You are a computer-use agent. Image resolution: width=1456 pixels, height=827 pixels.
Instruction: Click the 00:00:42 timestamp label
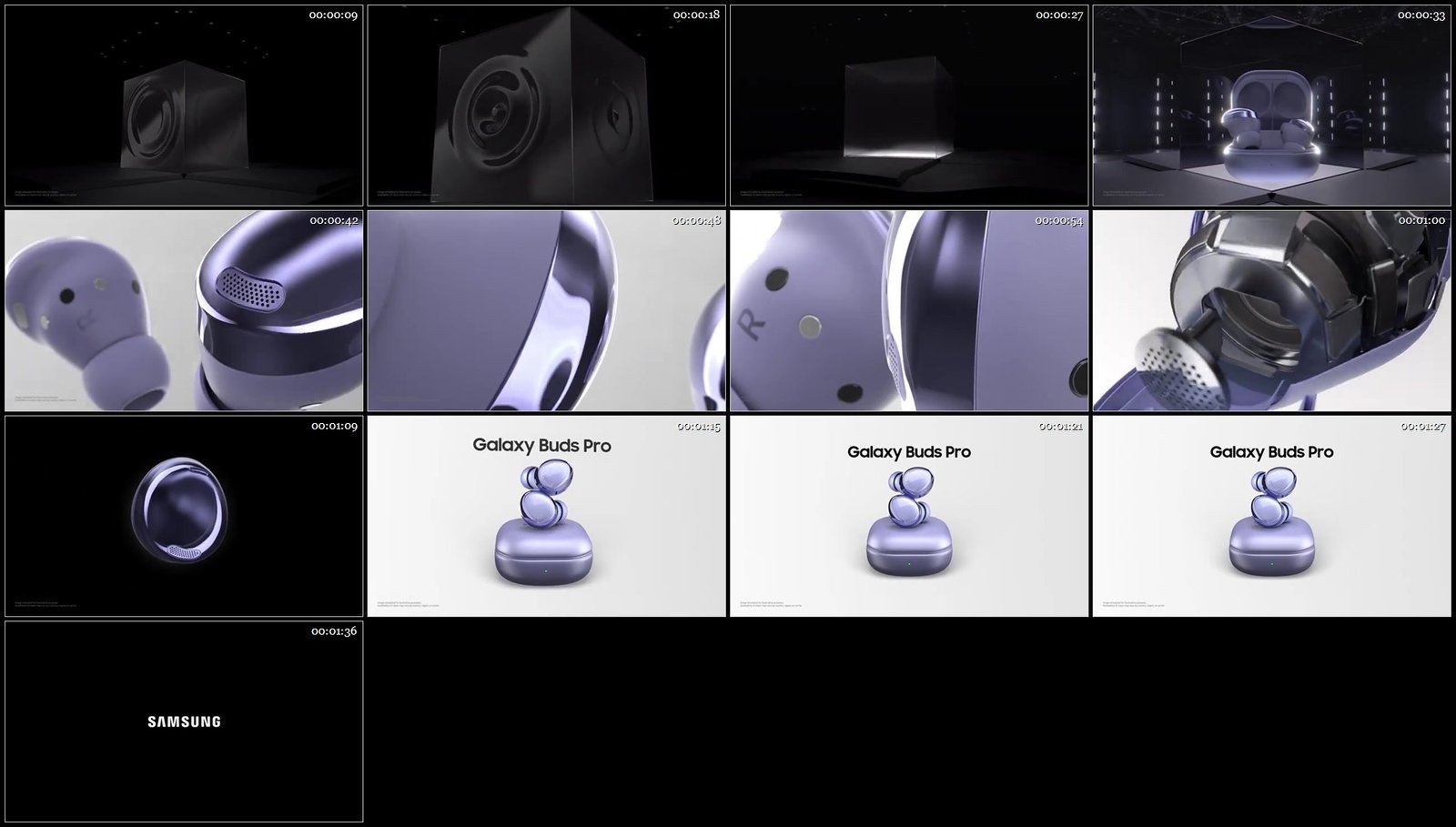tap(333, 220)
